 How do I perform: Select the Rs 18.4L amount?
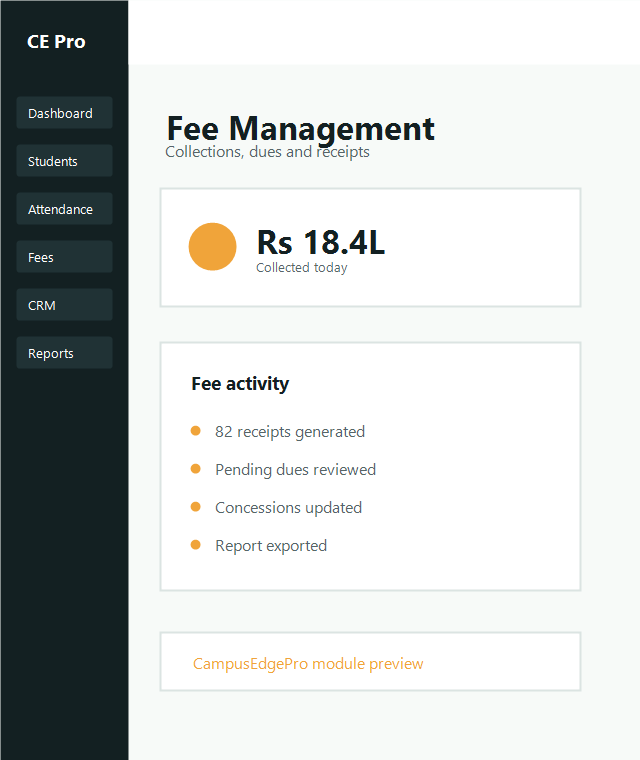(x=320, y=242)
